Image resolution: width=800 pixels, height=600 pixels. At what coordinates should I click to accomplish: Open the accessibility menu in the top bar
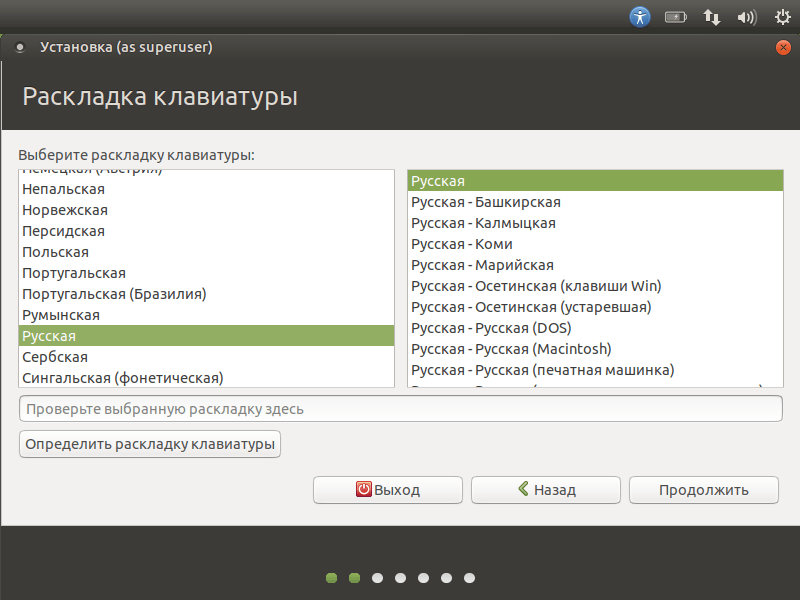(640, 16)
